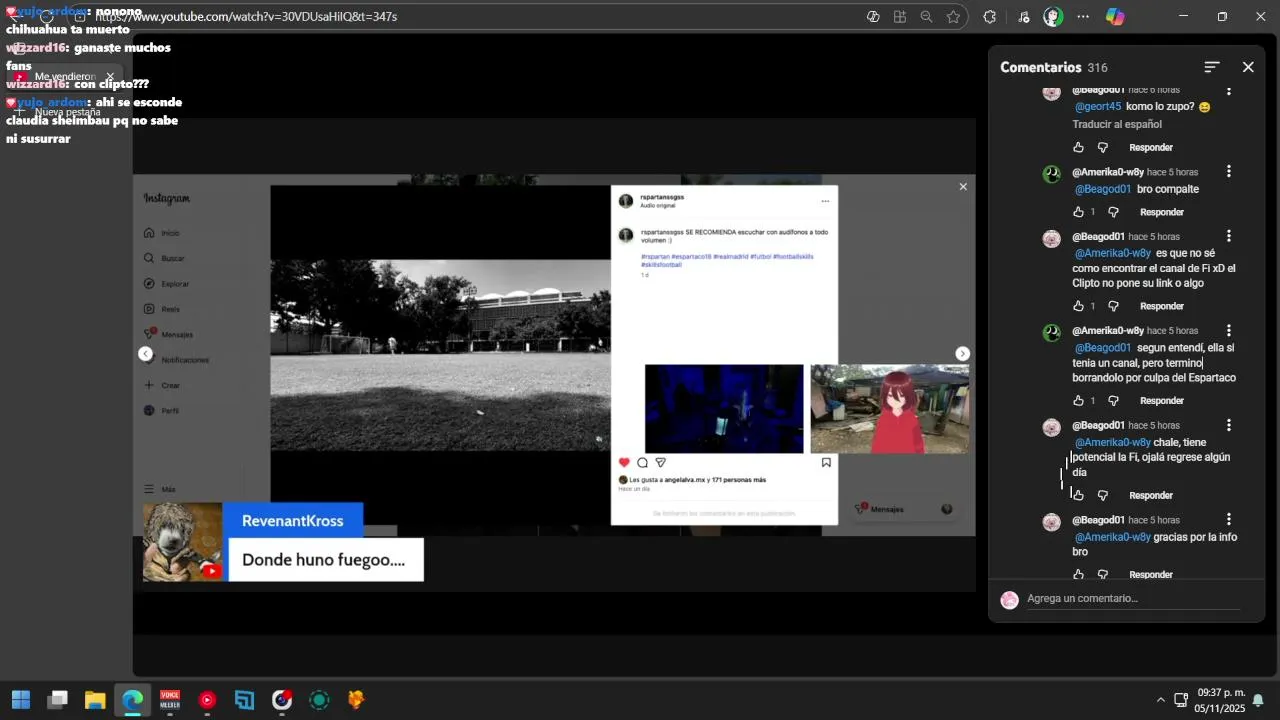This screenshot has width=1280, height=720.
Task: Open browser Extensions puzzle icon
Action: pyautogui.click(x=990, y=17)
